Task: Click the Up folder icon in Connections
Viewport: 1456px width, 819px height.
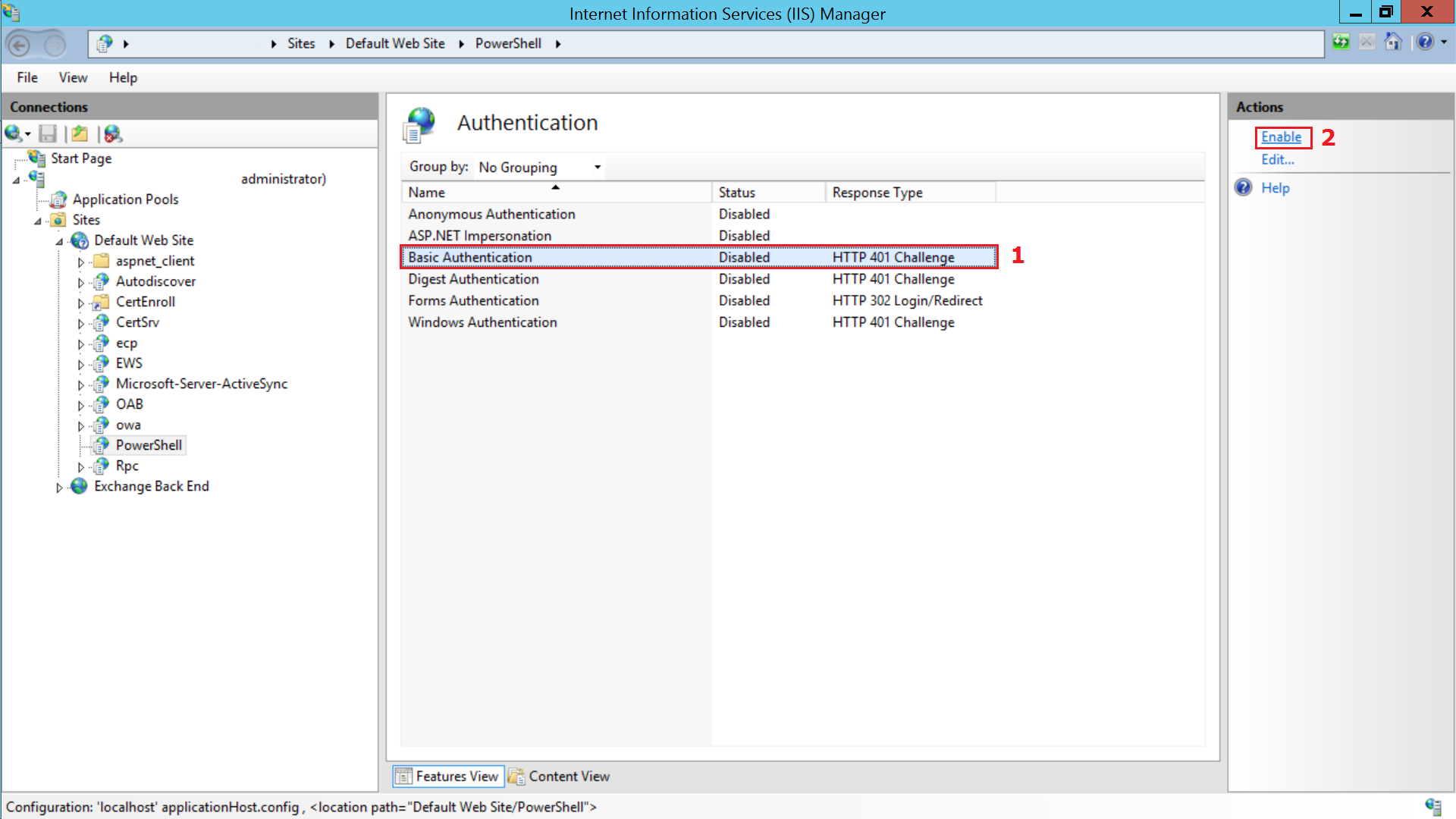Action: coord(80,134)
